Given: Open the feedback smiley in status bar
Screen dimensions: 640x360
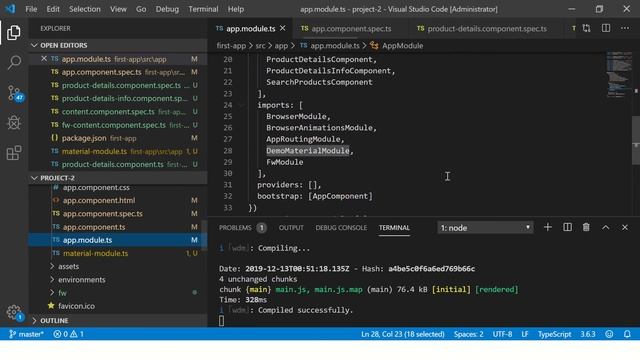Looking at the screenshot, I should pyautogui.click(x=609, y=334).
